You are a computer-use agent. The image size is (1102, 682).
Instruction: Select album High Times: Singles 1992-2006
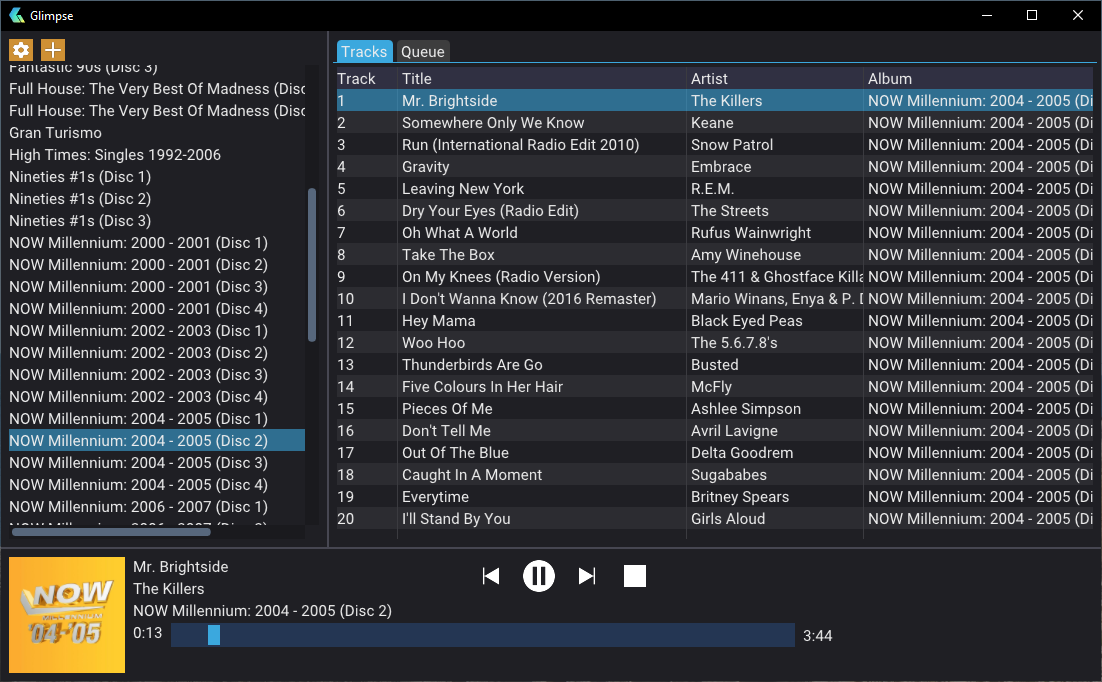click(157, 155)
